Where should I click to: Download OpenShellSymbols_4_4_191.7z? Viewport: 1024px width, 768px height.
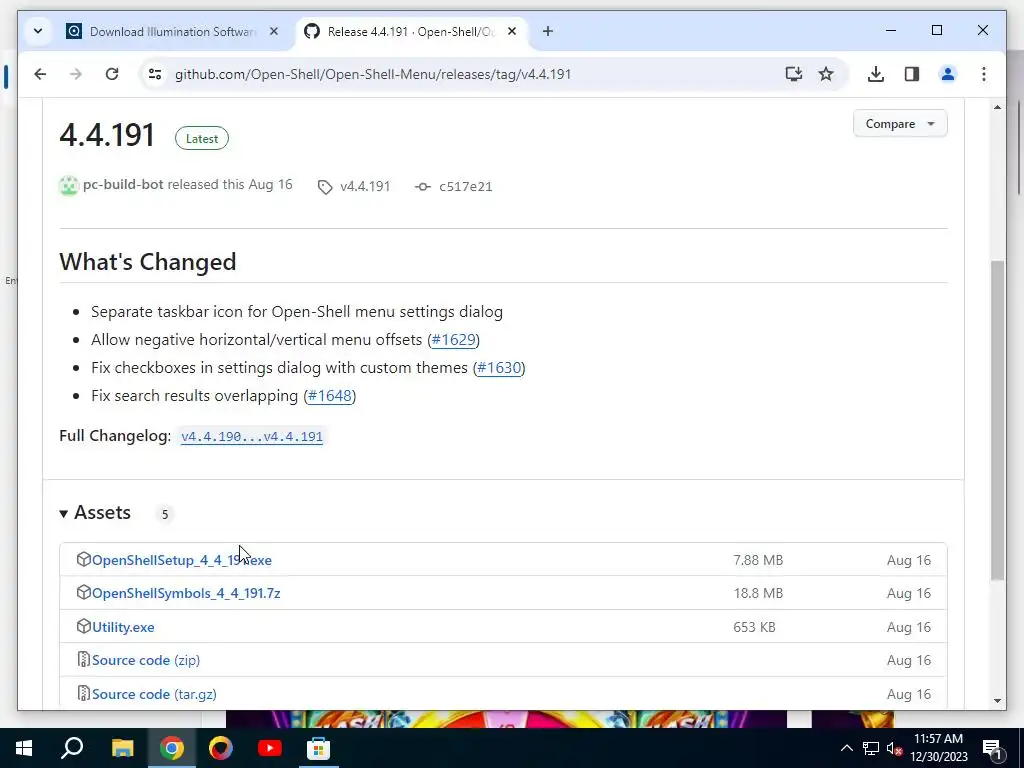(186, 594)
